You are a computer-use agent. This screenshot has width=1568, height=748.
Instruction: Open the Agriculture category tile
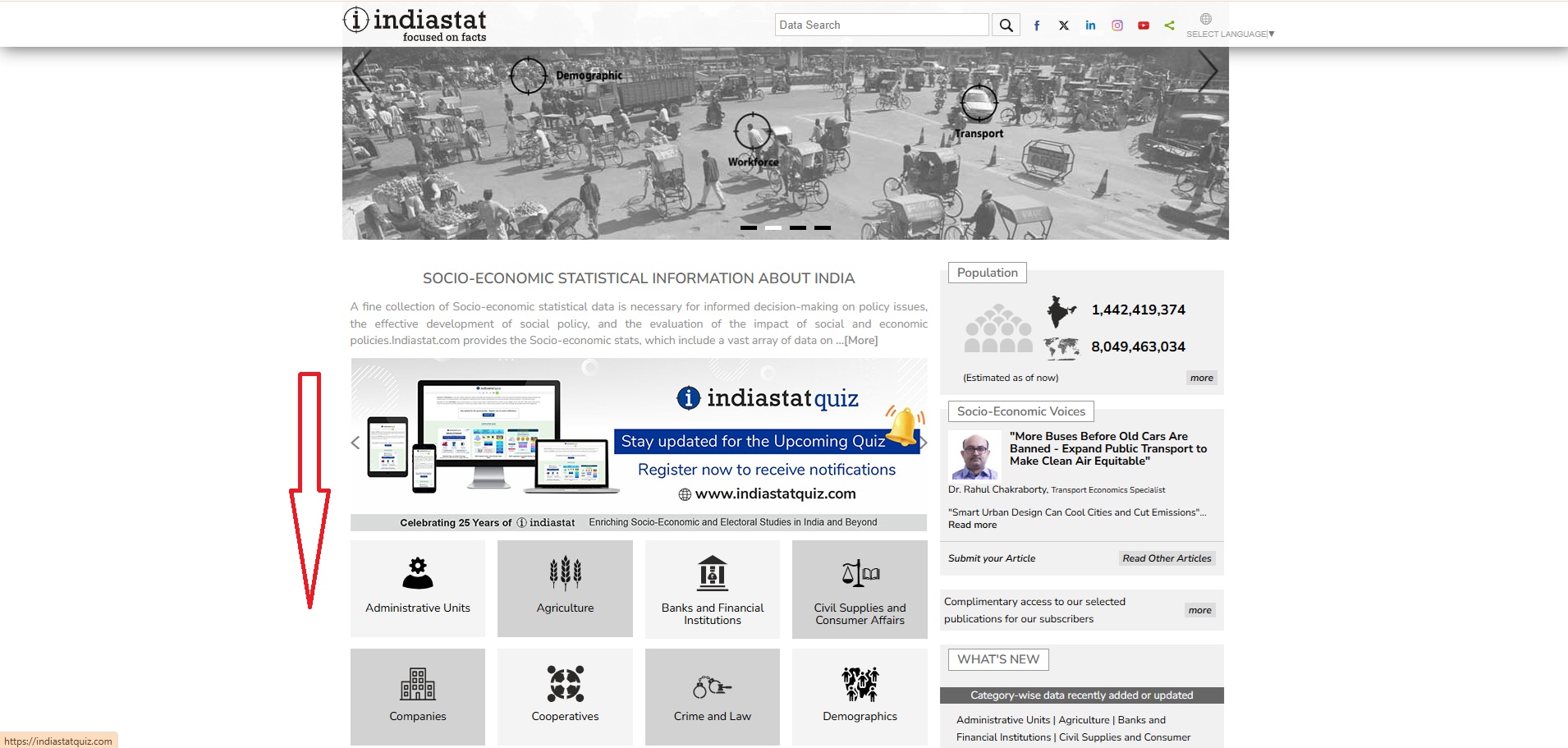(565, 588)
